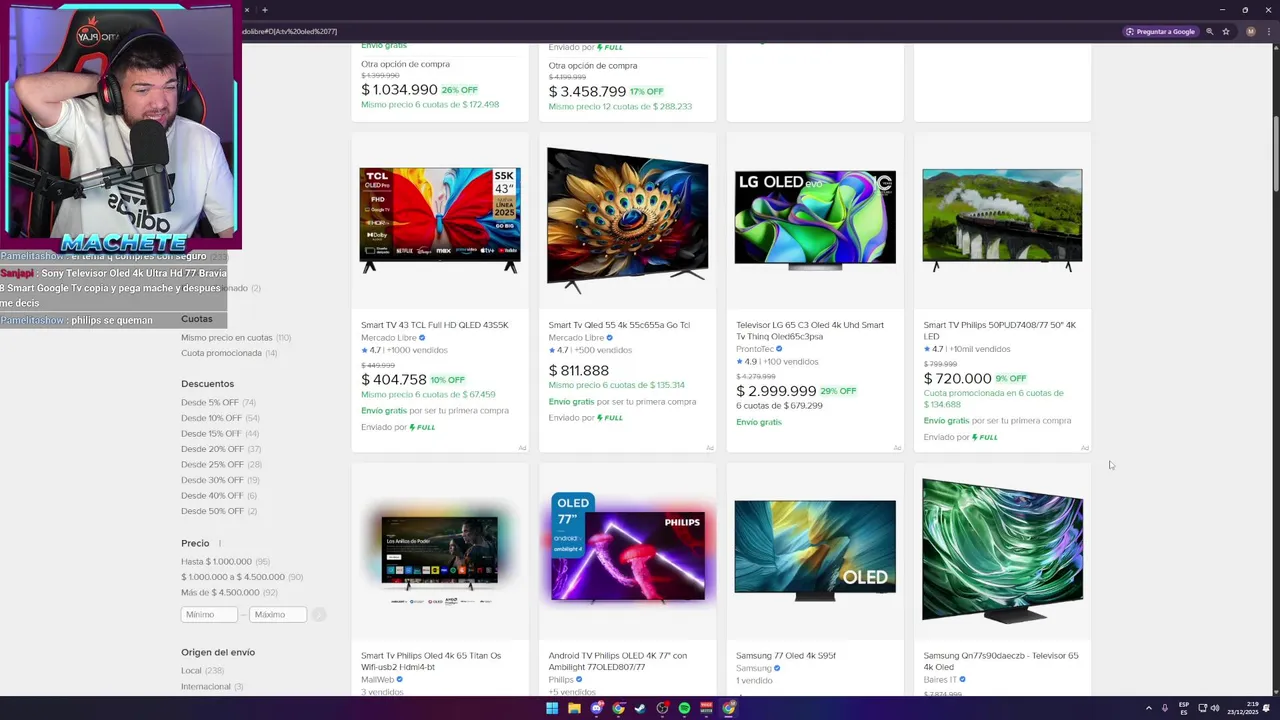The height and width of the screenshot is (720, 1280).
Task: Open the clock showing 2:19
Action: pyautogui.click(x=1243, y=708)
